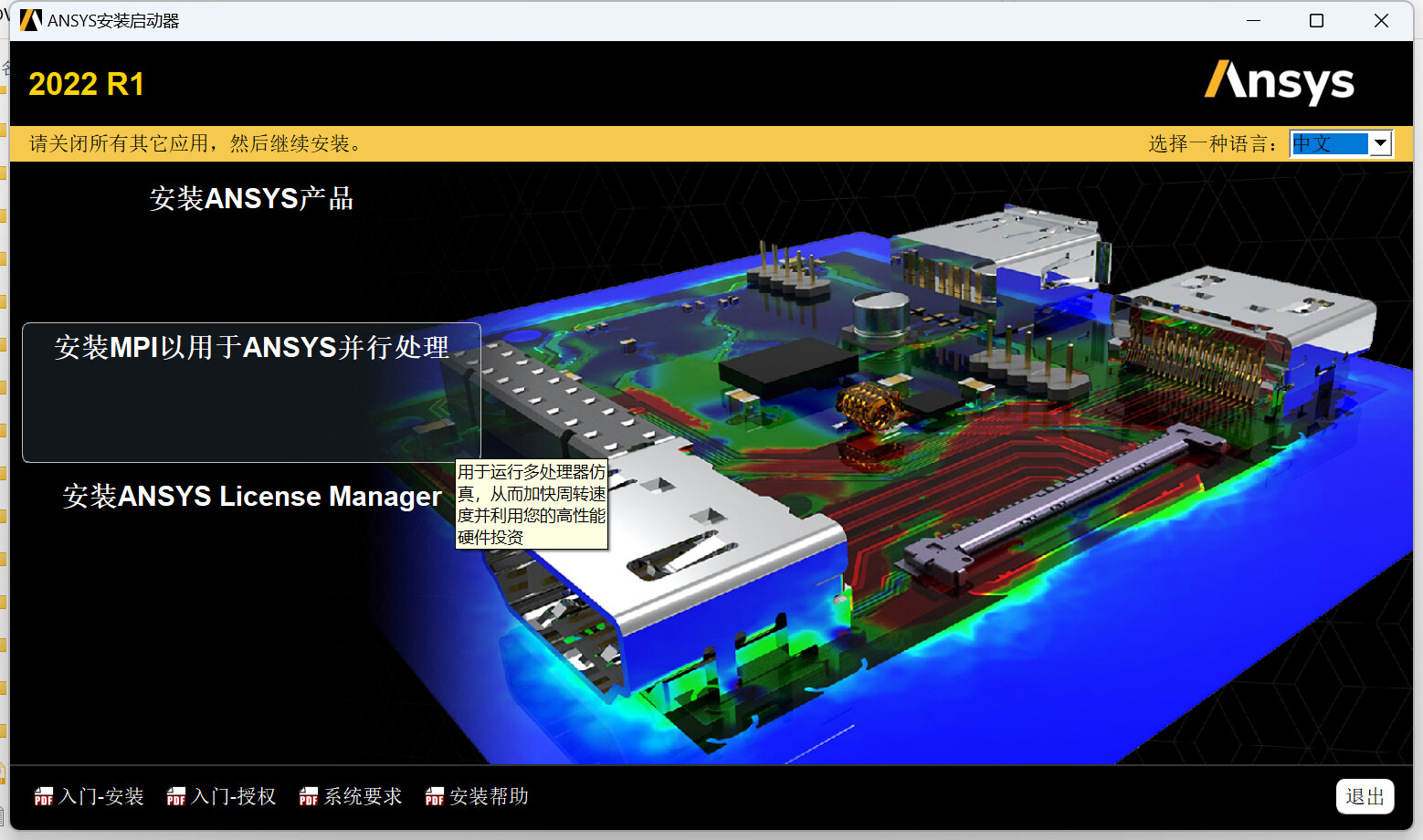Maximize the ANSYS安装启动器 window
The height and width of the screenshot is (840, 1423).
click(1316, 20)
